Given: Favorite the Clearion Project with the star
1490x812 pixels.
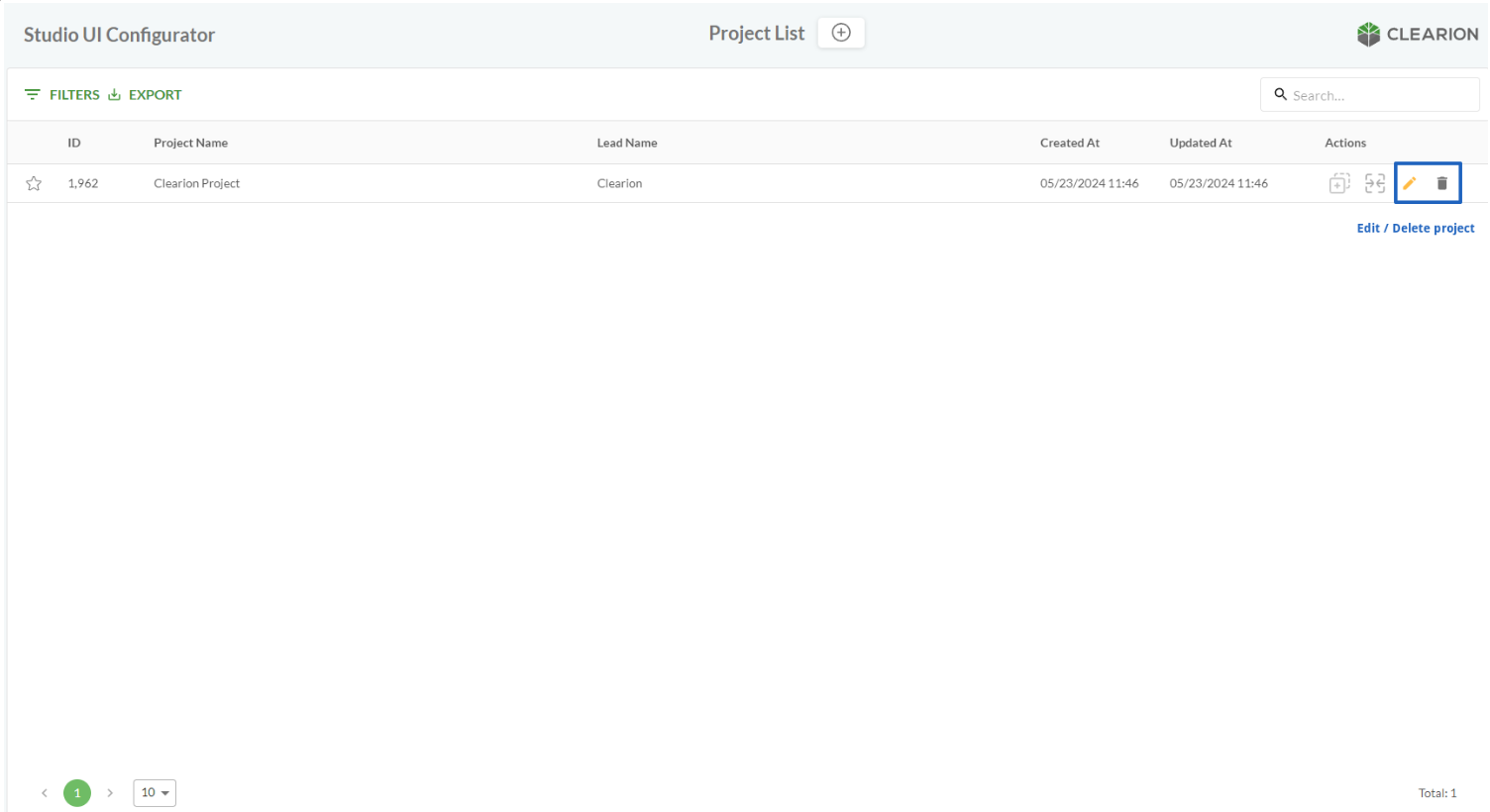Looking at the screenshot, I should point(34,183).
